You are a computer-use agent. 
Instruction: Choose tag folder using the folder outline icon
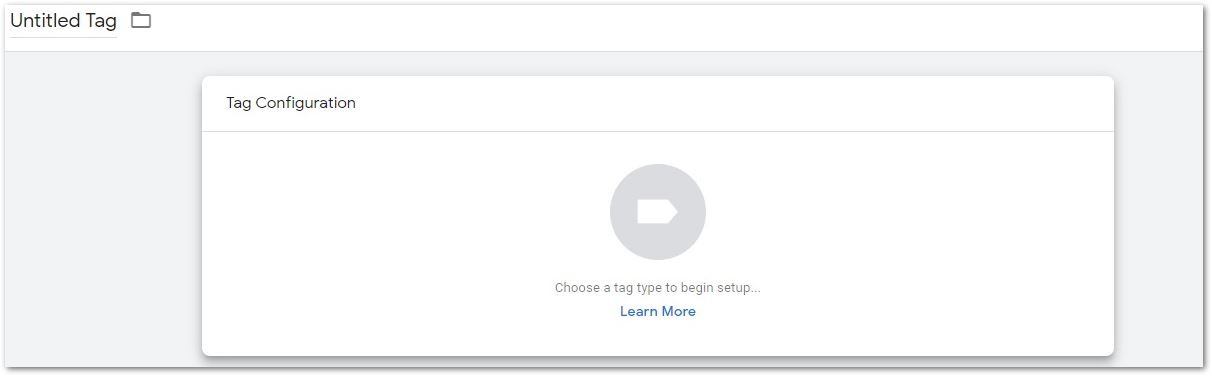click(141, 20)
